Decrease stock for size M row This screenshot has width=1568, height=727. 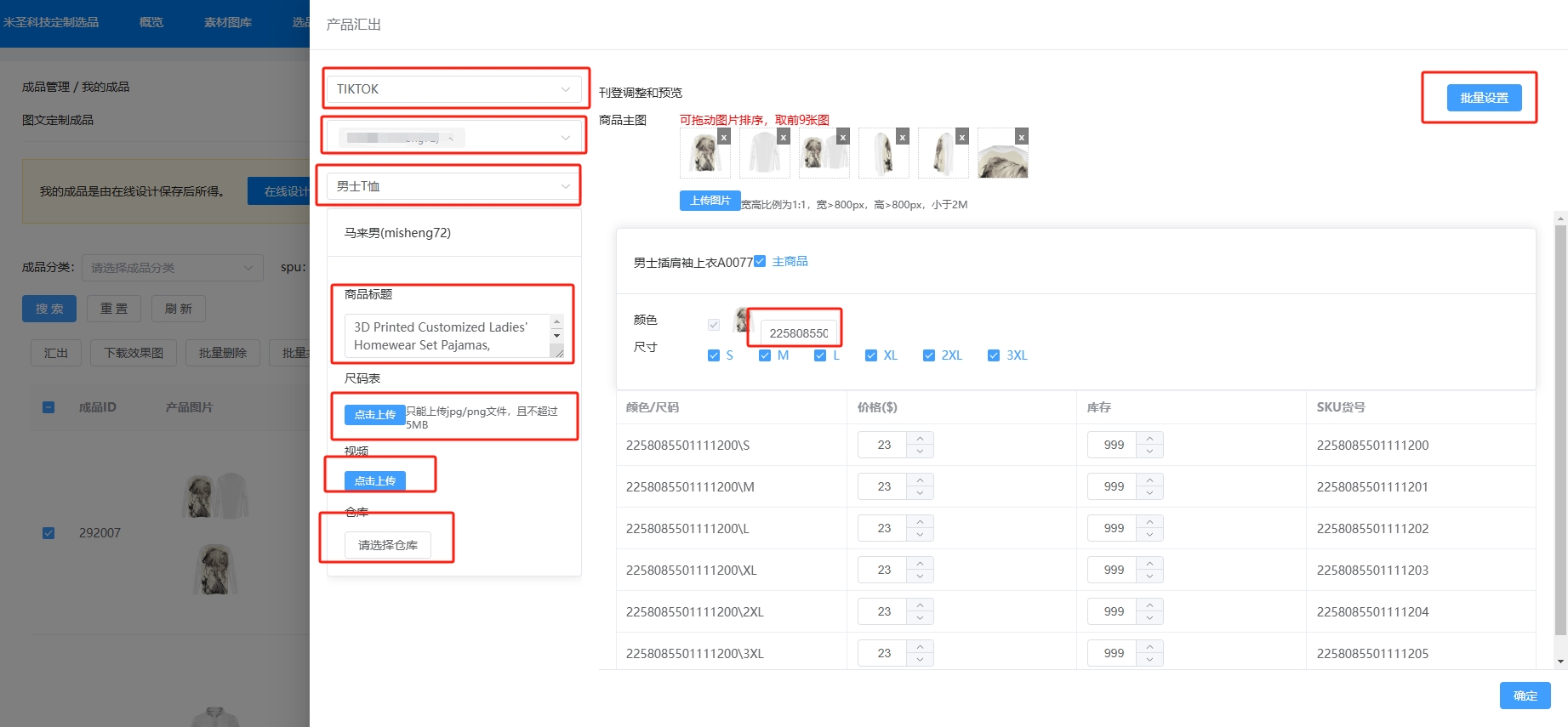pos(1149,493)
